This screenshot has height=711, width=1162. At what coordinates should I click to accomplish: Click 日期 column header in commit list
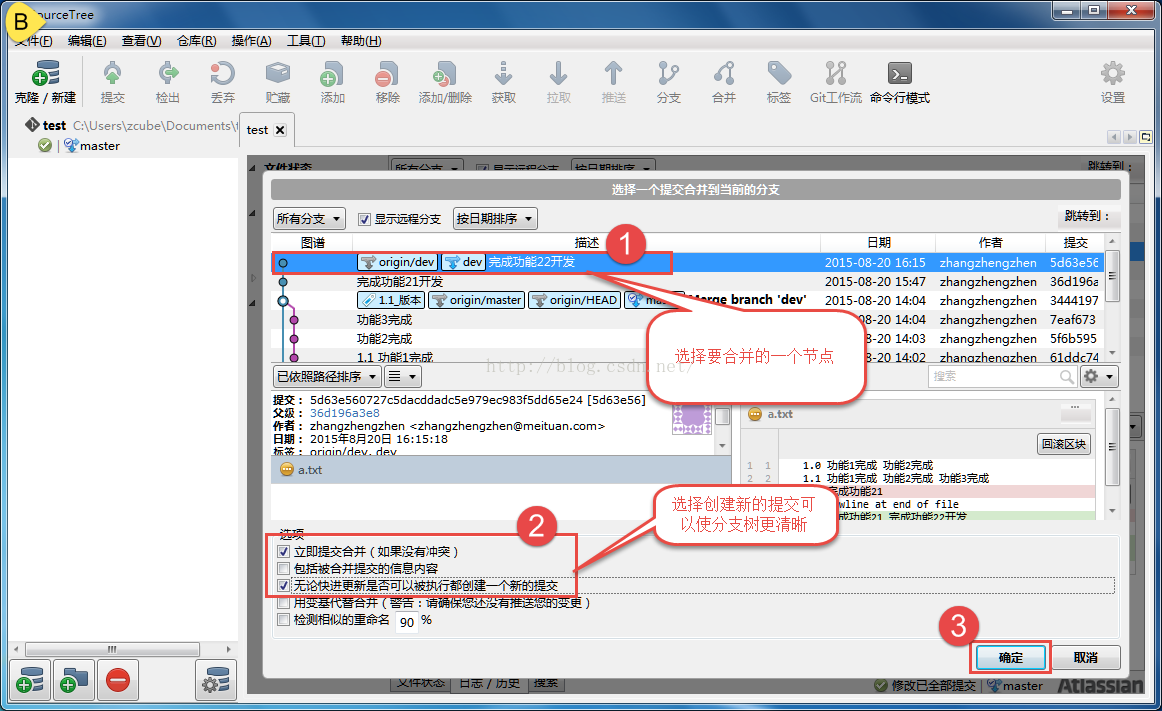(878, 242)
